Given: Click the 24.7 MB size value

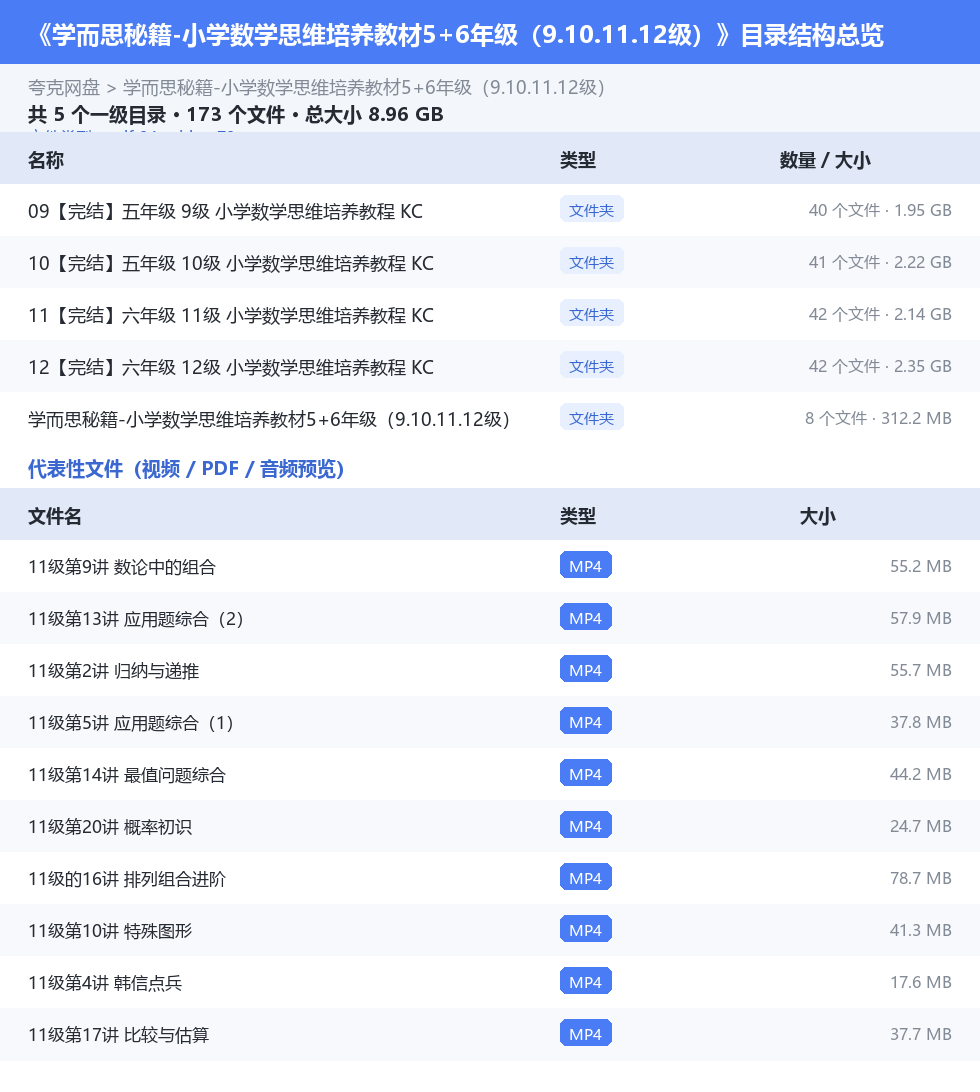Looking at the screenshot, I should coord(921,827).
